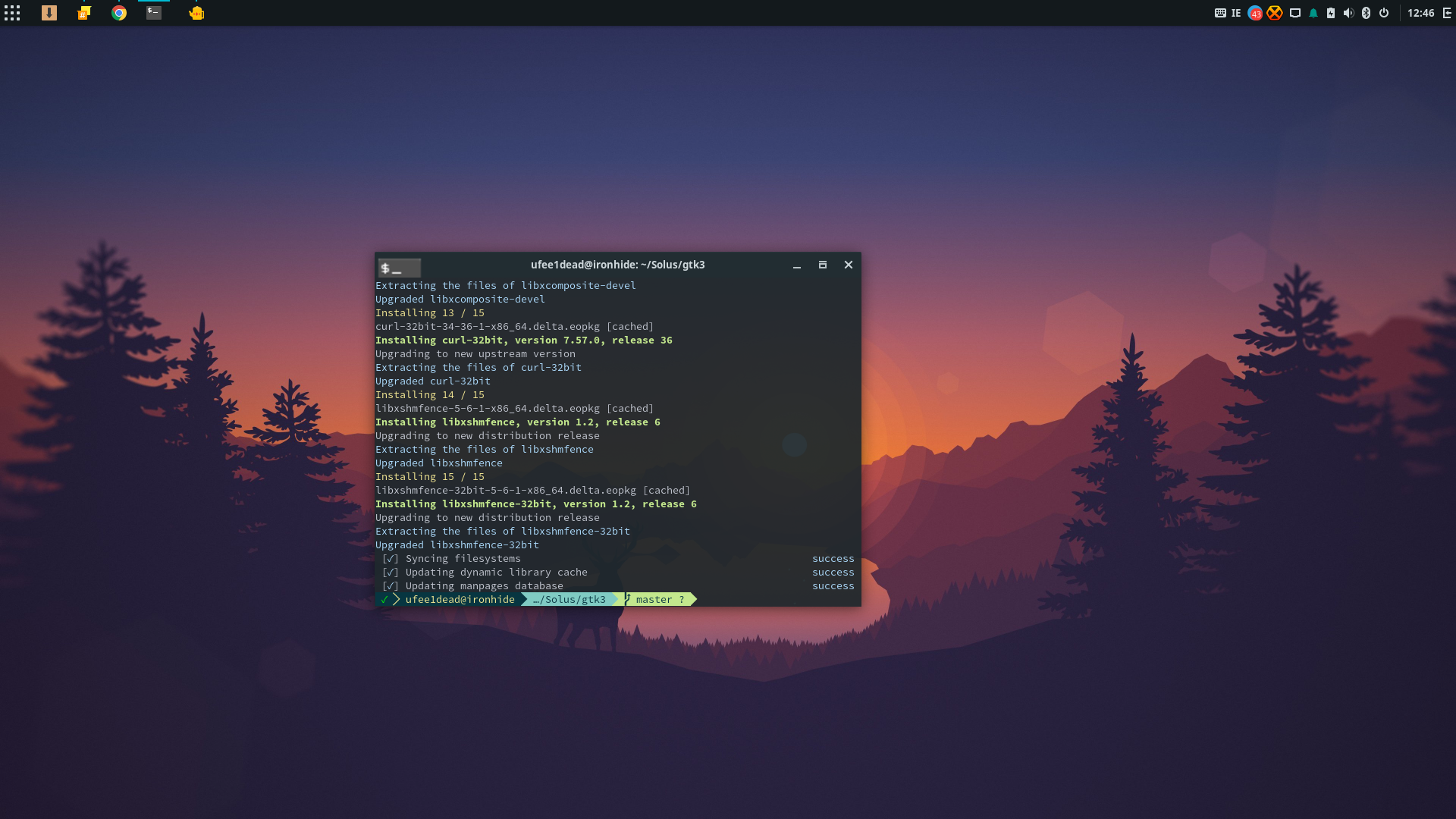Open the volume control speaker icon
This screenshot has height=819, width=1456.
pyautogui.click(x=1348, y=13)
